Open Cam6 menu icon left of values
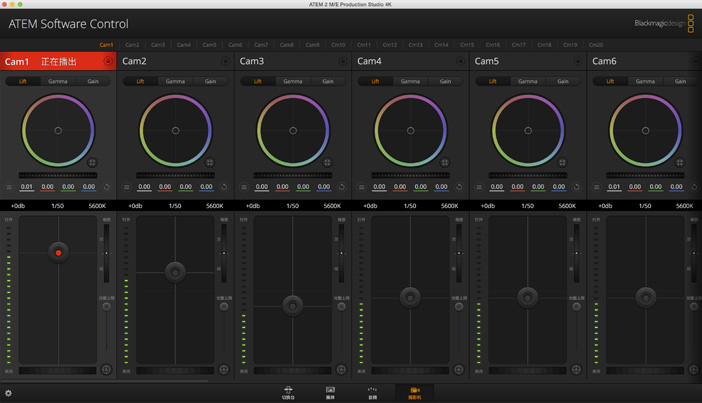 (x=596, y=187)
